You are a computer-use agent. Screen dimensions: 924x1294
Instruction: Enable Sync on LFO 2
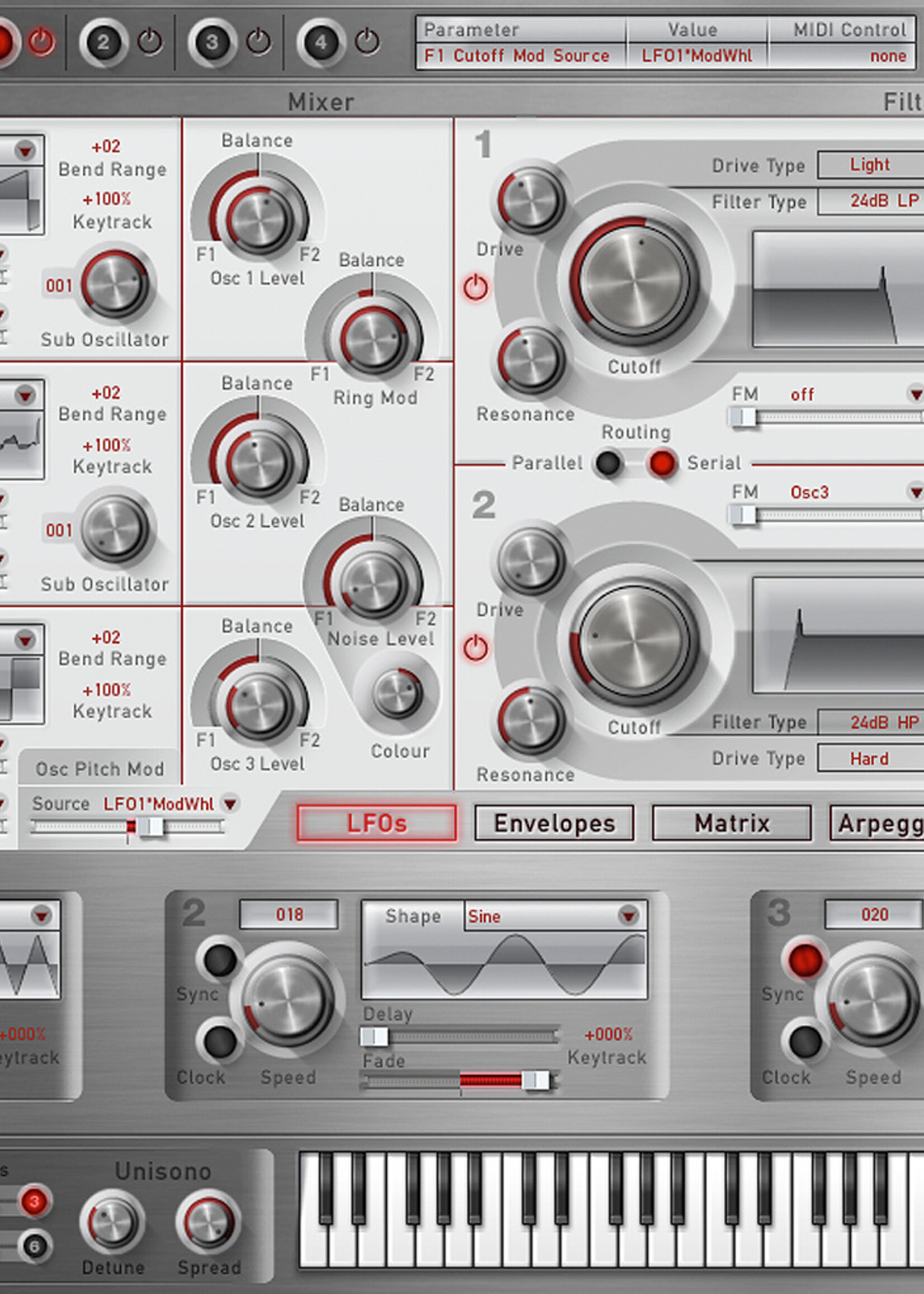click(220, 960)
